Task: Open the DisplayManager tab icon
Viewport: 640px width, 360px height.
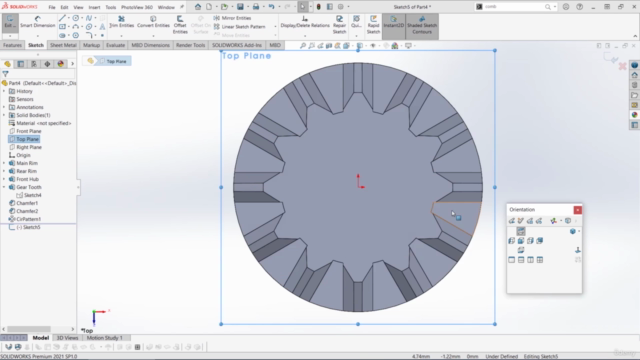Action: (x=60, y=64)
